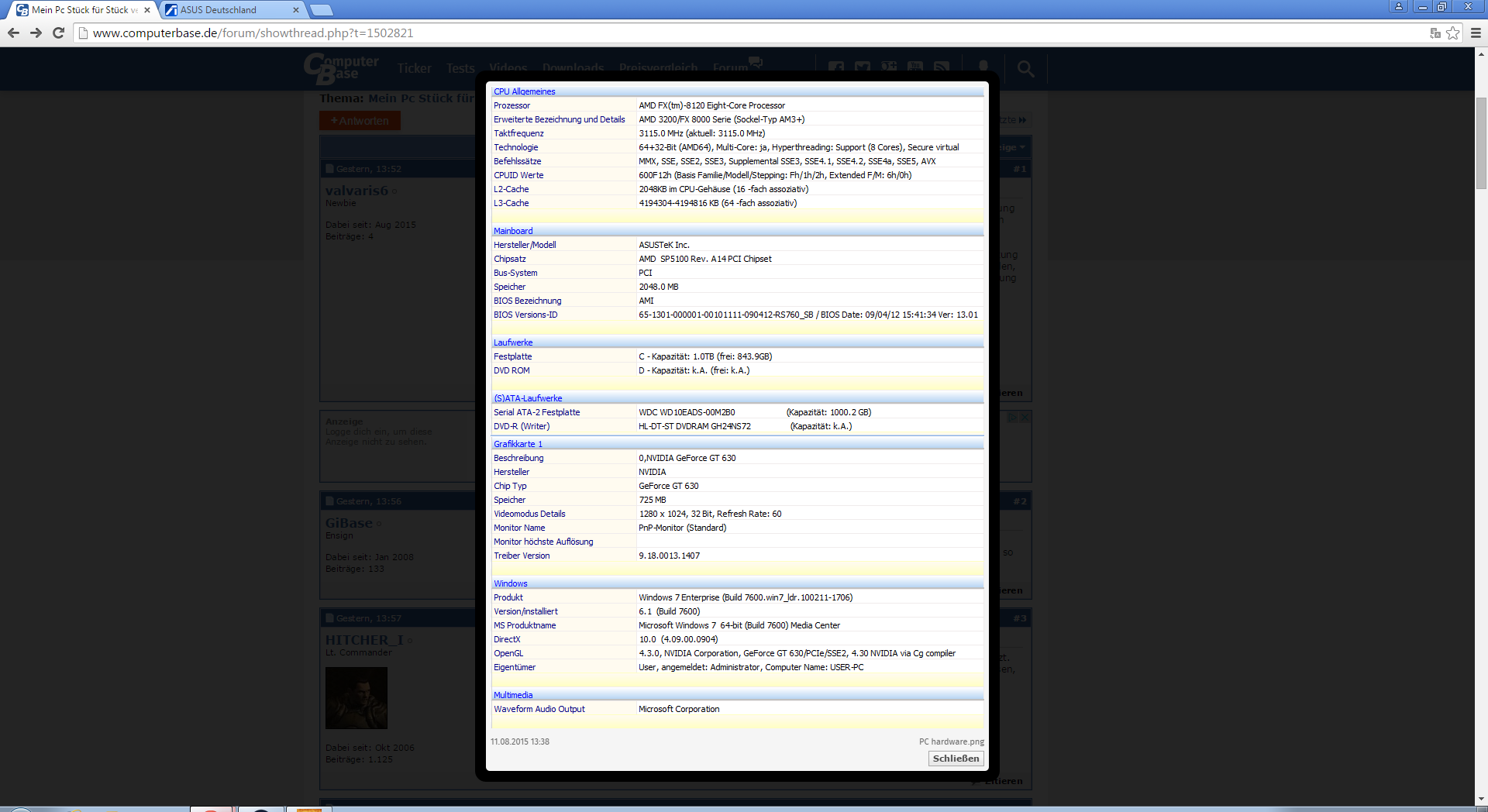Click the scrollbar down arrow
Image resolution: width=1488 pixels, height=812 pixels.
(1481, 799)
